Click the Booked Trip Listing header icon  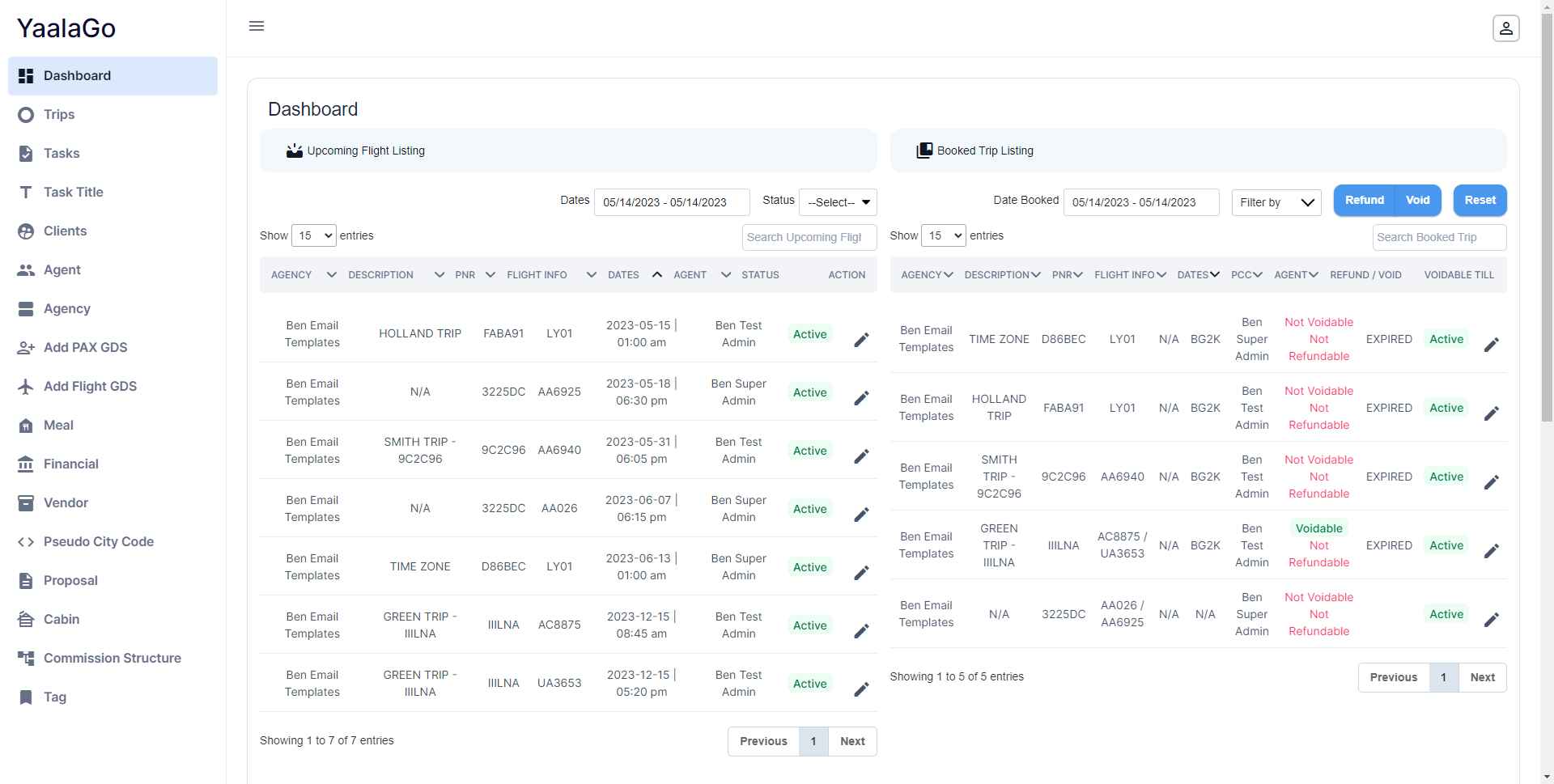(924, 150)
